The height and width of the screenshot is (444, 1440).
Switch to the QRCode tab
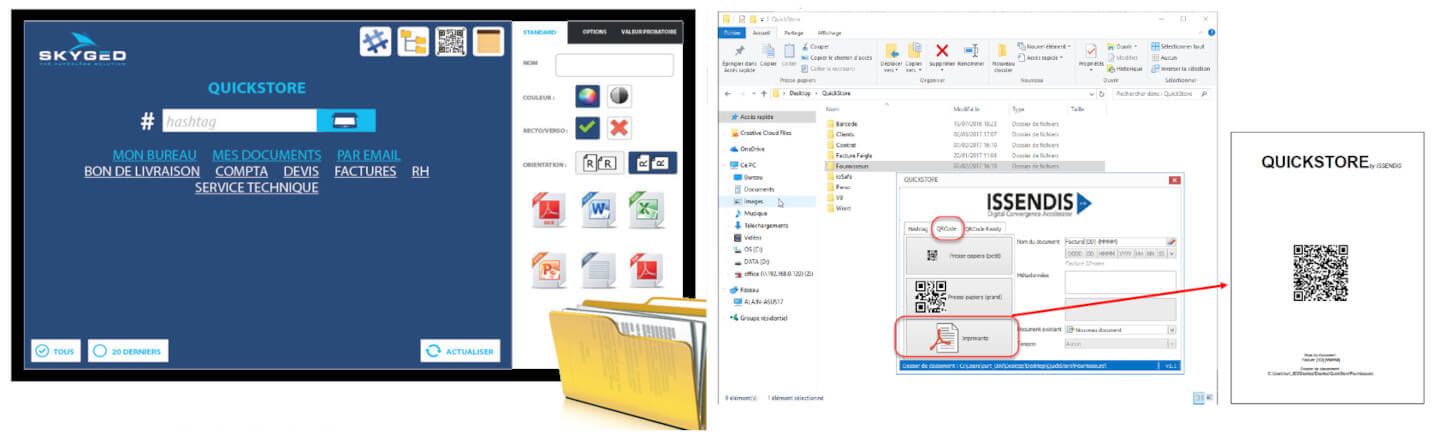[945, 228]
